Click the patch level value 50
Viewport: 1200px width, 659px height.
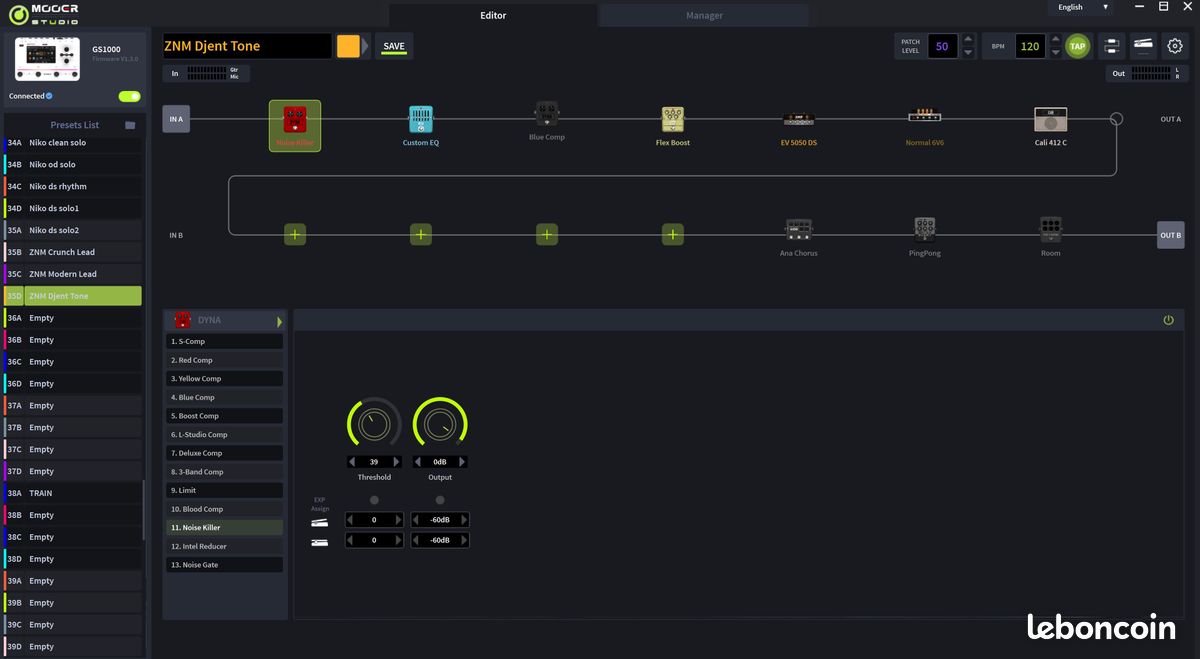[x=942, y=46]
